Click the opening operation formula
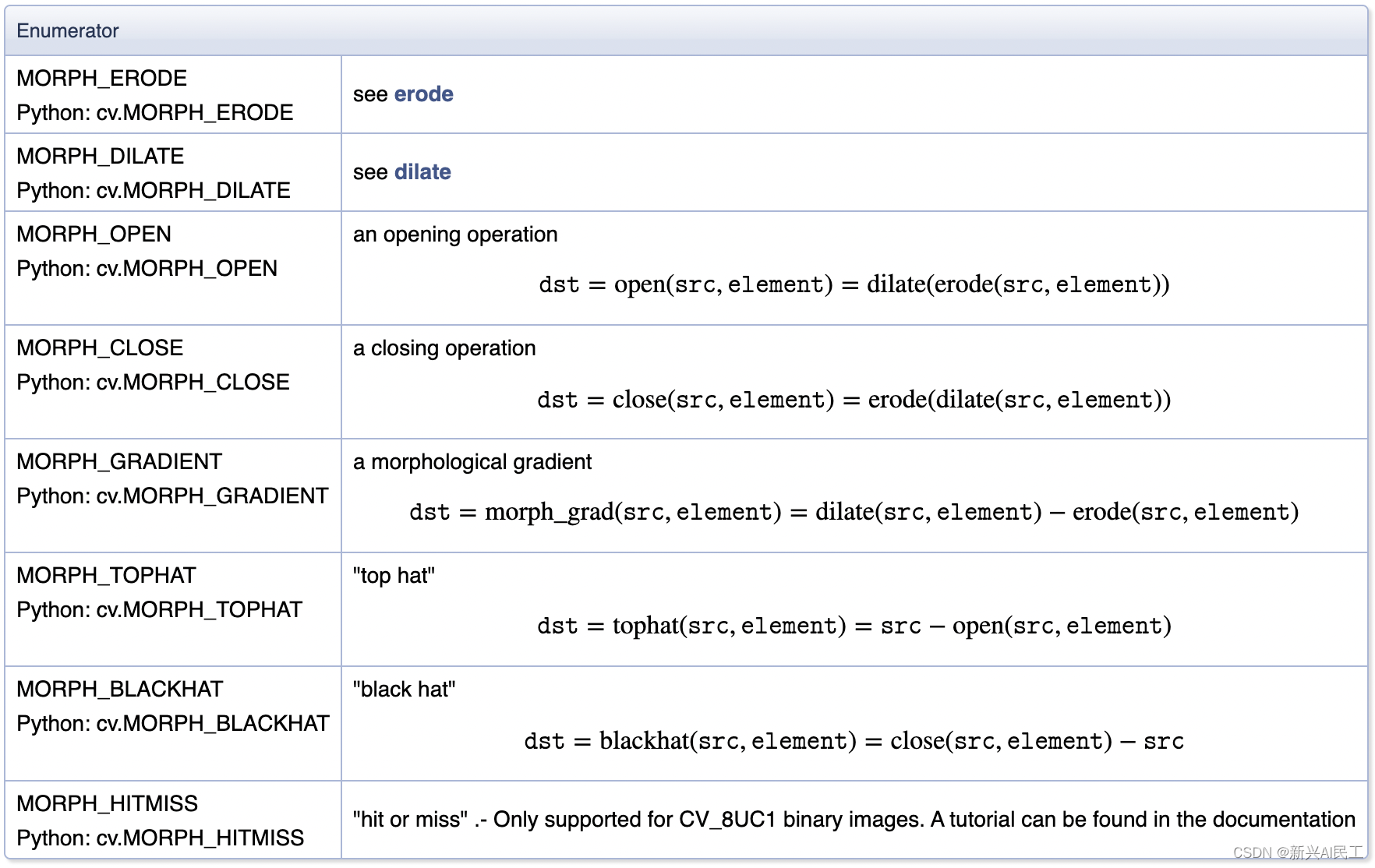Viewport: 1375px width, 868px height. point(854,284)
